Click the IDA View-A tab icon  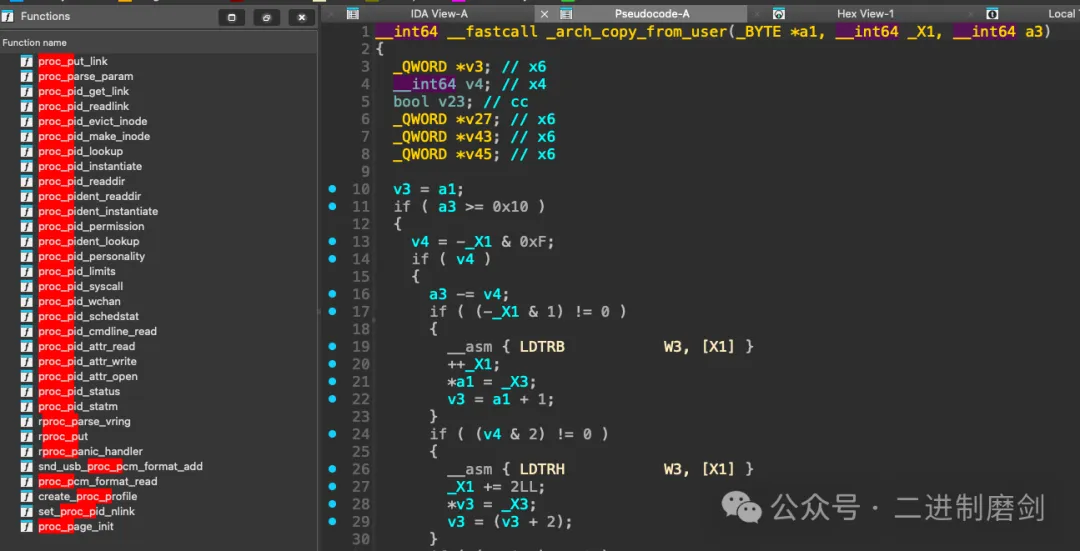tap(353, 13)
